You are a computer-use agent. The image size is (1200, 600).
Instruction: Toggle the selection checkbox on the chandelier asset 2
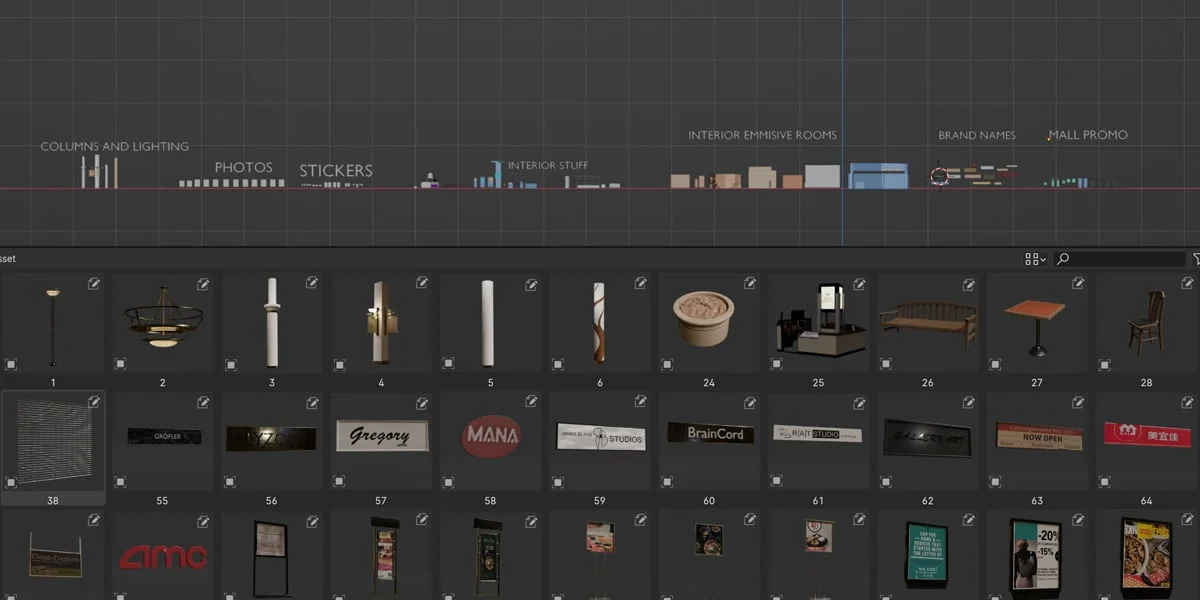(119, 364)
